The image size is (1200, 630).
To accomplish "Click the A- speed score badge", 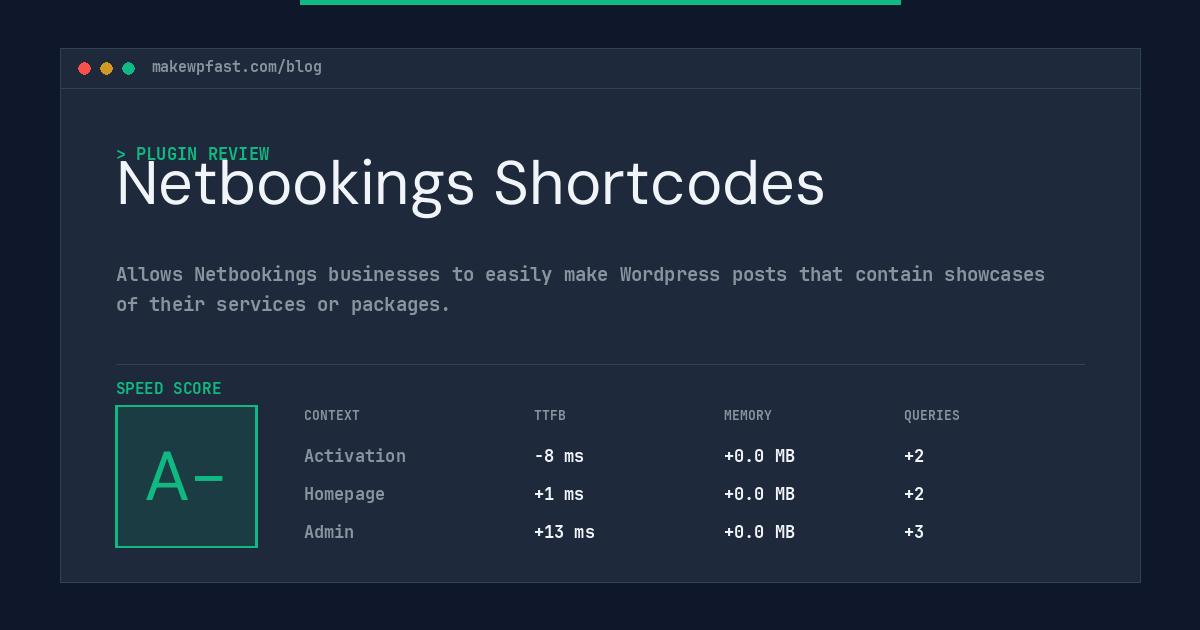I will 186,476.
